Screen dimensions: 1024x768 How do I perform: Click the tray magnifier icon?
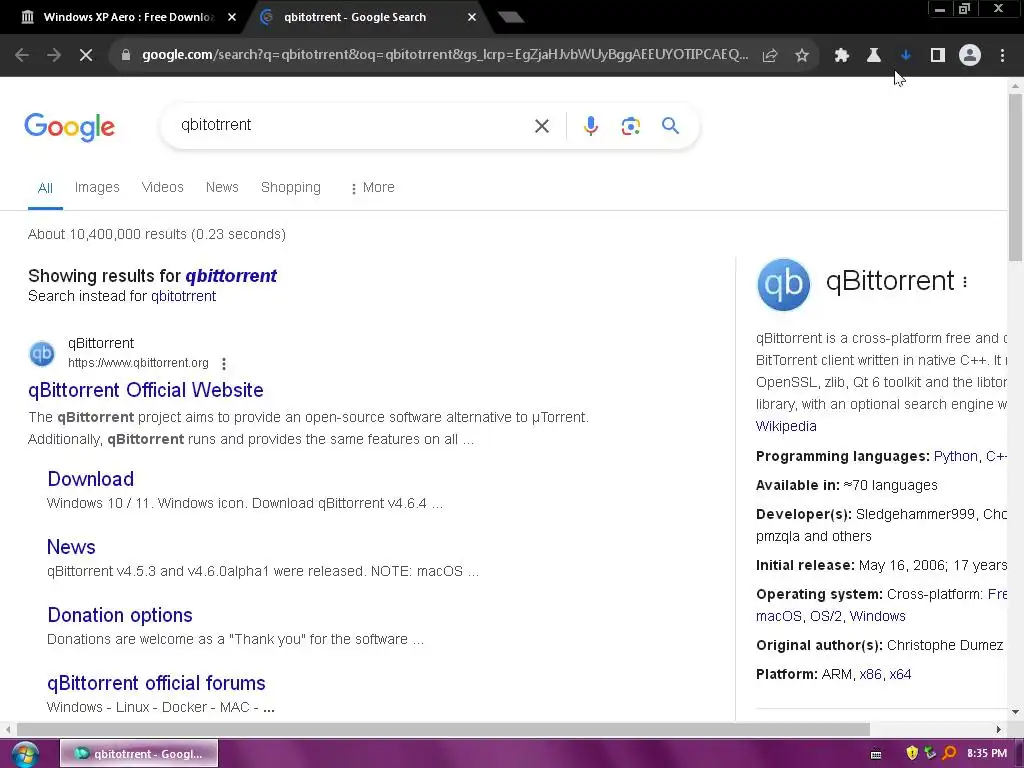pyautogui.click(x=950, y=753)
